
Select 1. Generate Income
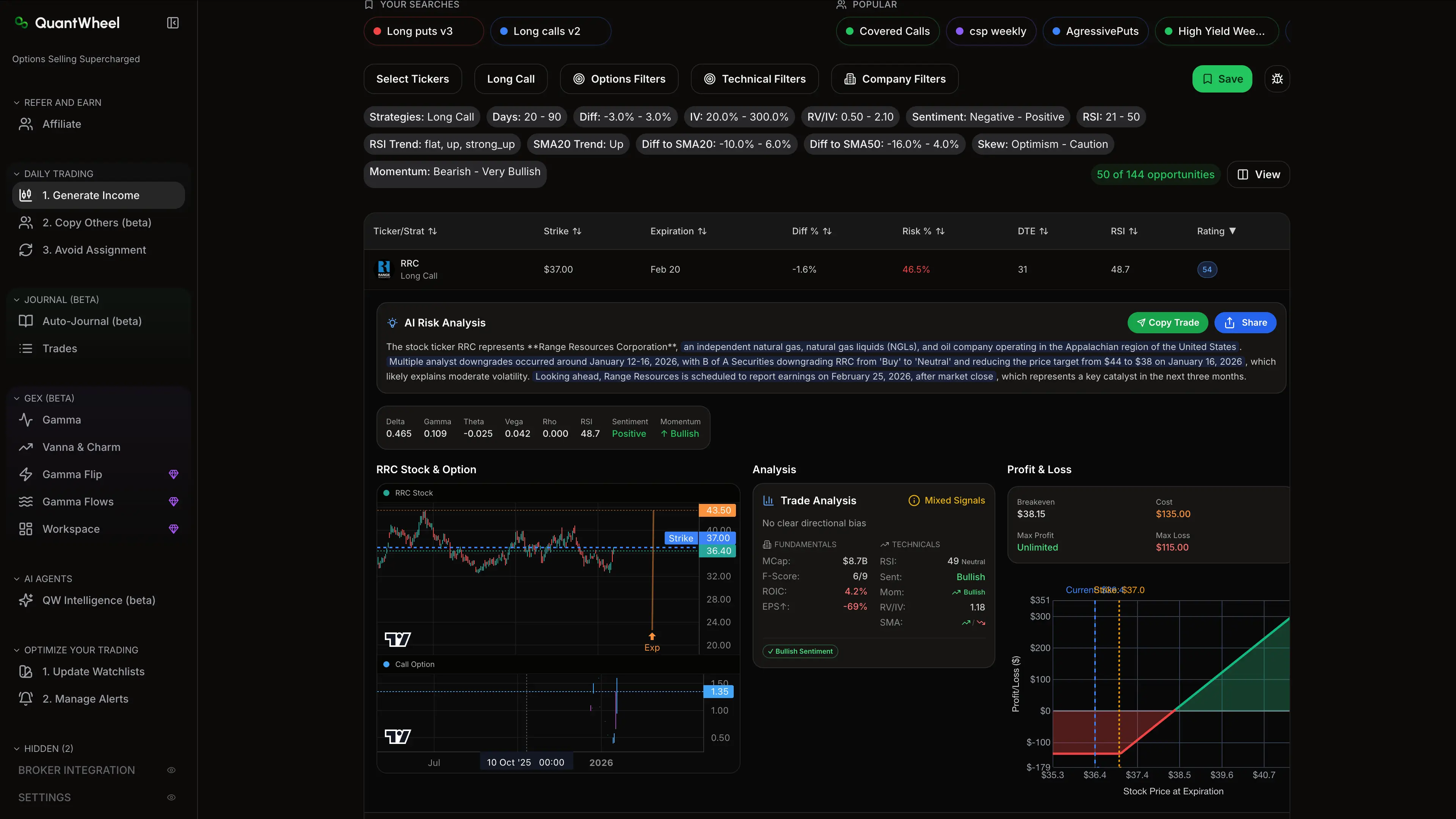[98, 195]
